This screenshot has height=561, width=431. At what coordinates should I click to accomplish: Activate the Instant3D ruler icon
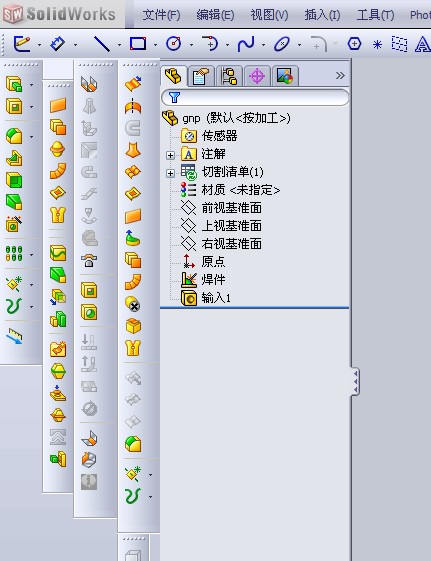pyautogui.click(x=14, y=336)
